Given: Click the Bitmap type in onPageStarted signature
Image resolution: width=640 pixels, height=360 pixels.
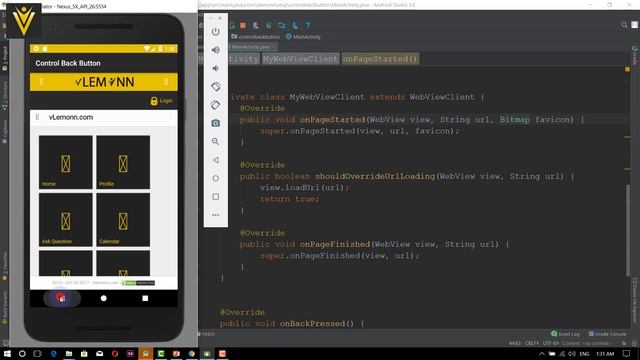Looking at the screenshot, I should click(x=515, y=120).
